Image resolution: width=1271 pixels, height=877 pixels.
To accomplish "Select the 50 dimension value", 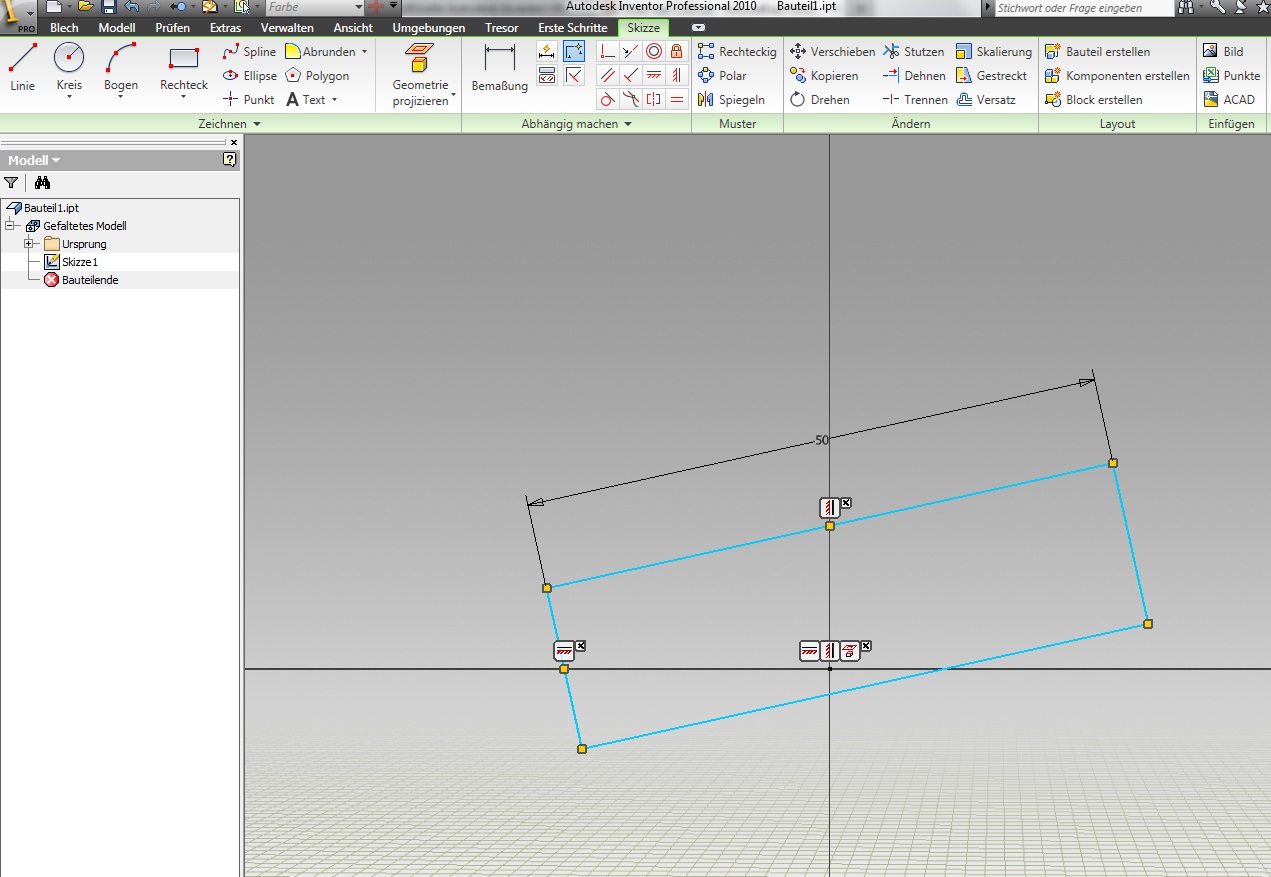I will (x=822, y=440).
